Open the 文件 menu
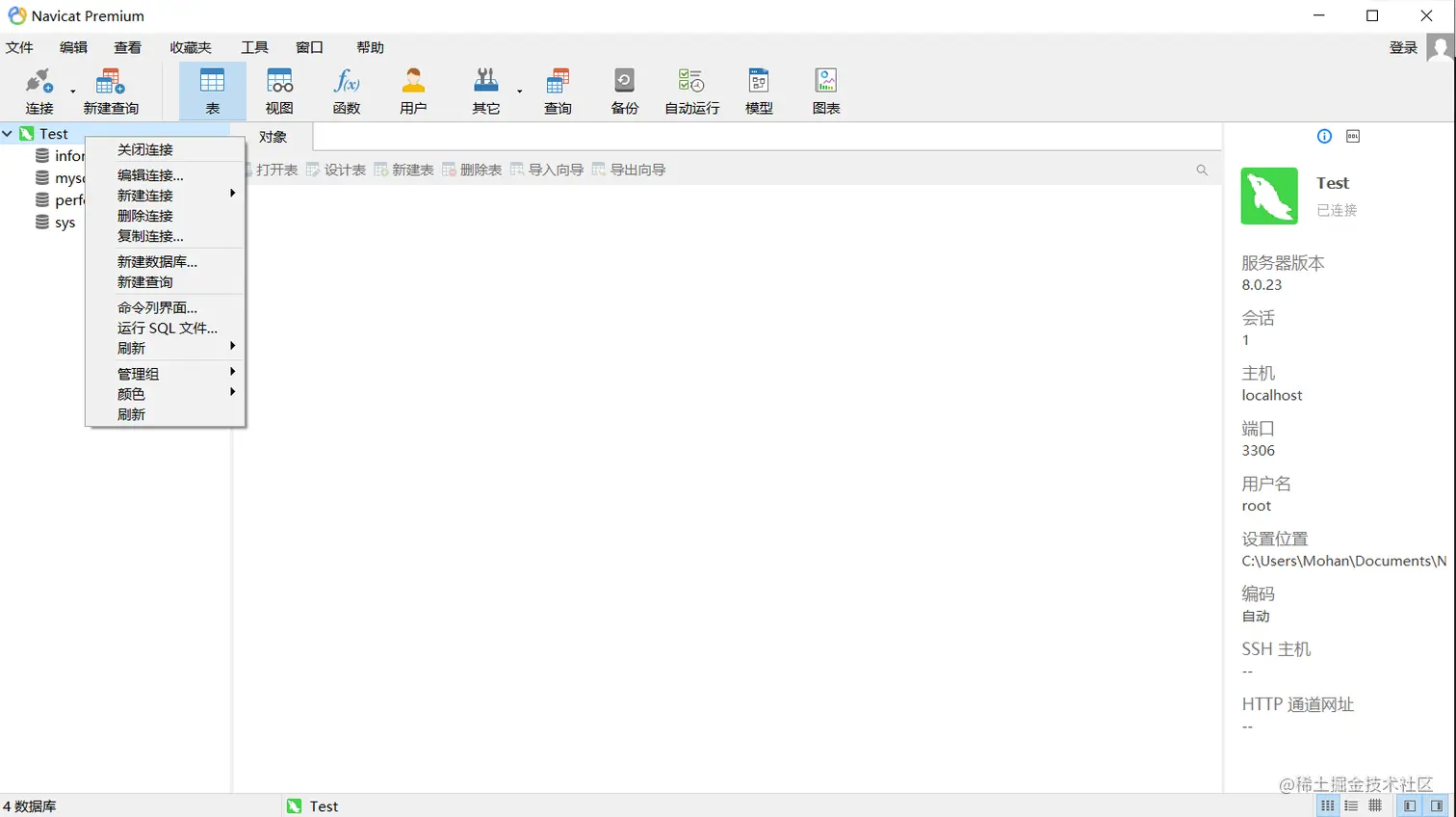The height and width of the screenshot is (817, 1456). 19,47
